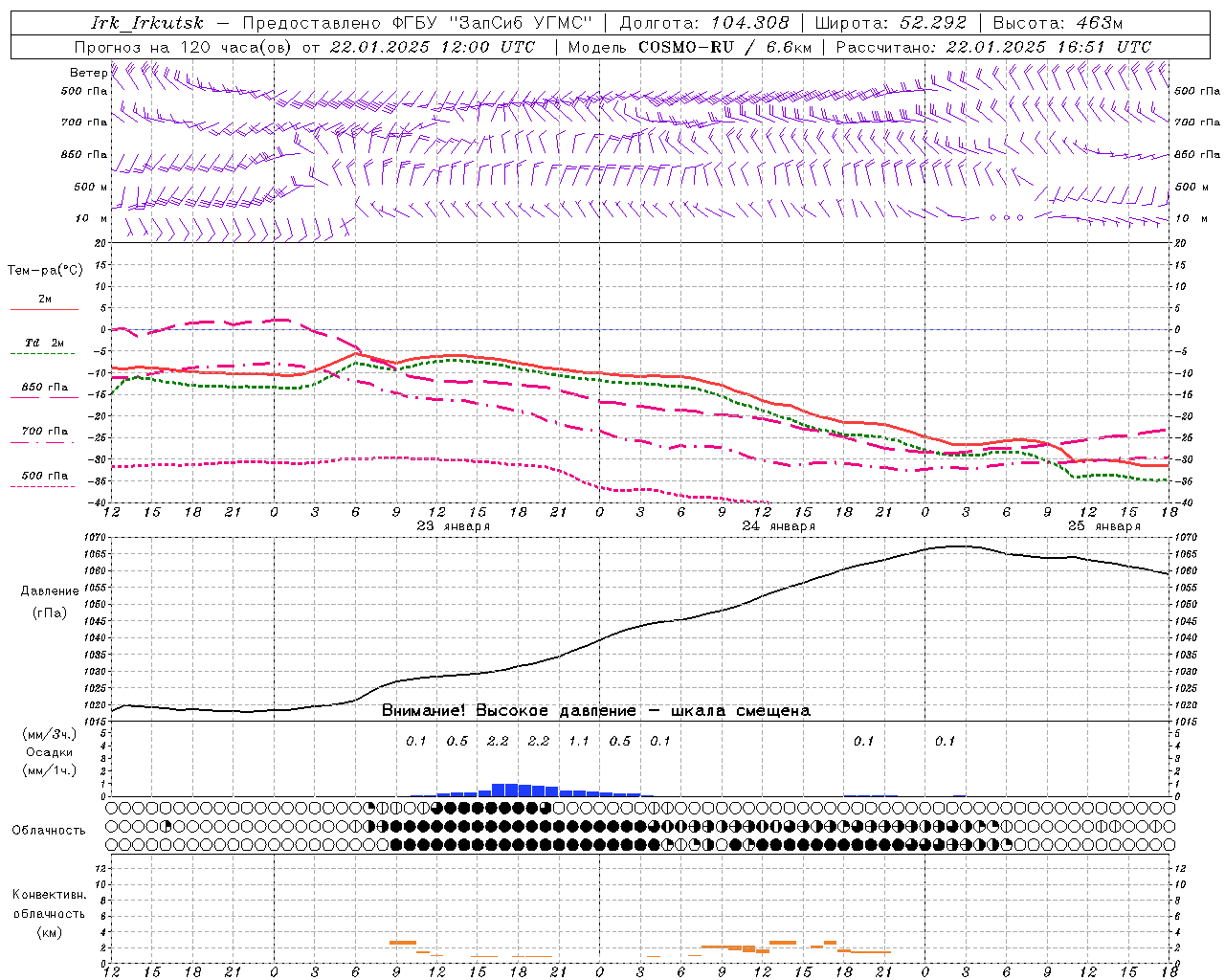
Task: Click the Рассчитано: 22.01.2025 16:51 UTC text
Action: tap(993, 47)
